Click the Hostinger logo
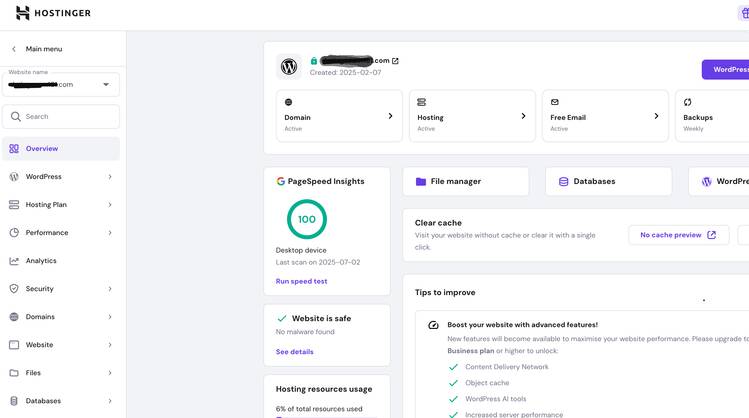 pos(53,13)
